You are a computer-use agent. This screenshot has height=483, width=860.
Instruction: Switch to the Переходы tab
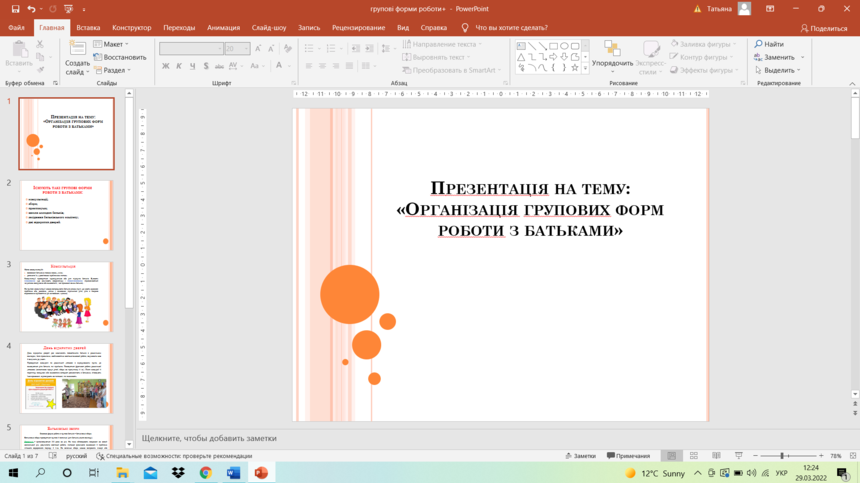click(179, 27)
